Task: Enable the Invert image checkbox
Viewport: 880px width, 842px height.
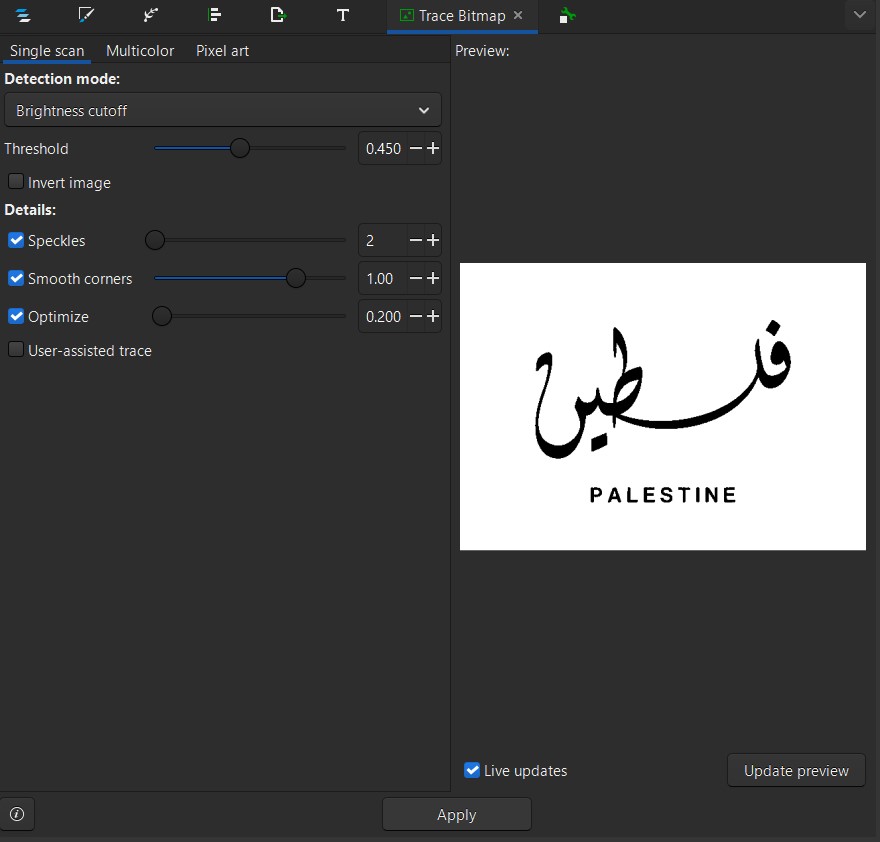Action: click(16, 181)
